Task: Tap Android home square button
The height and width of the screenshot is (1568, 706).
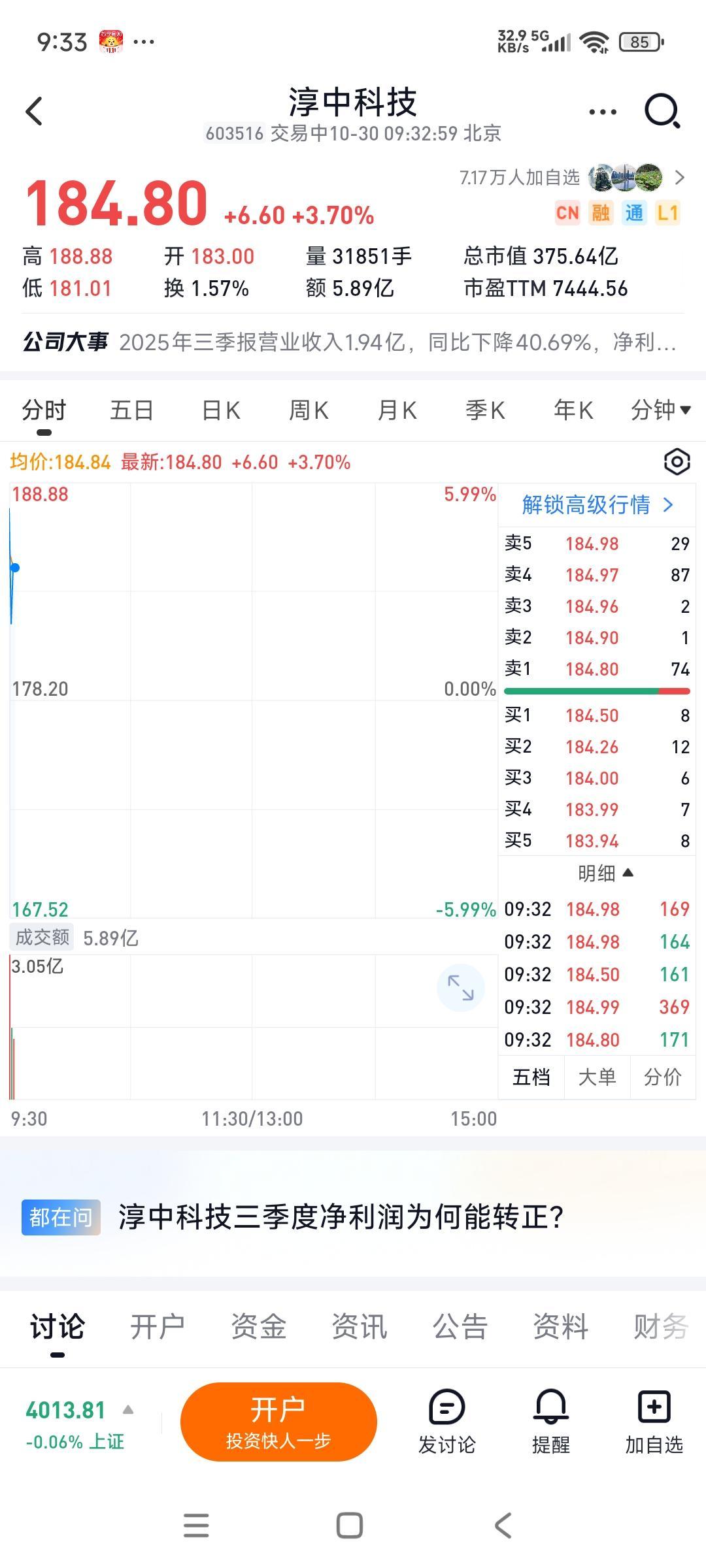Action: 350,1526
